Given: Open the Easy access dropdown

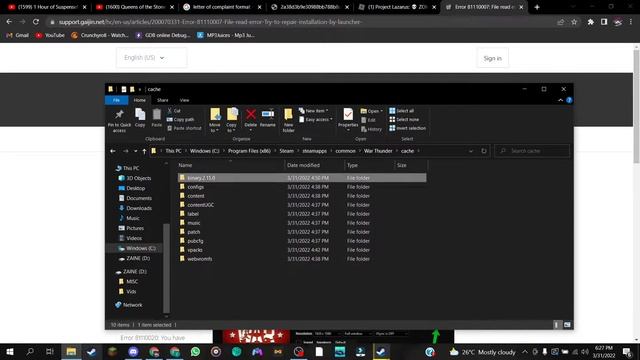Looking at the screenshot, I should (316, 120).
